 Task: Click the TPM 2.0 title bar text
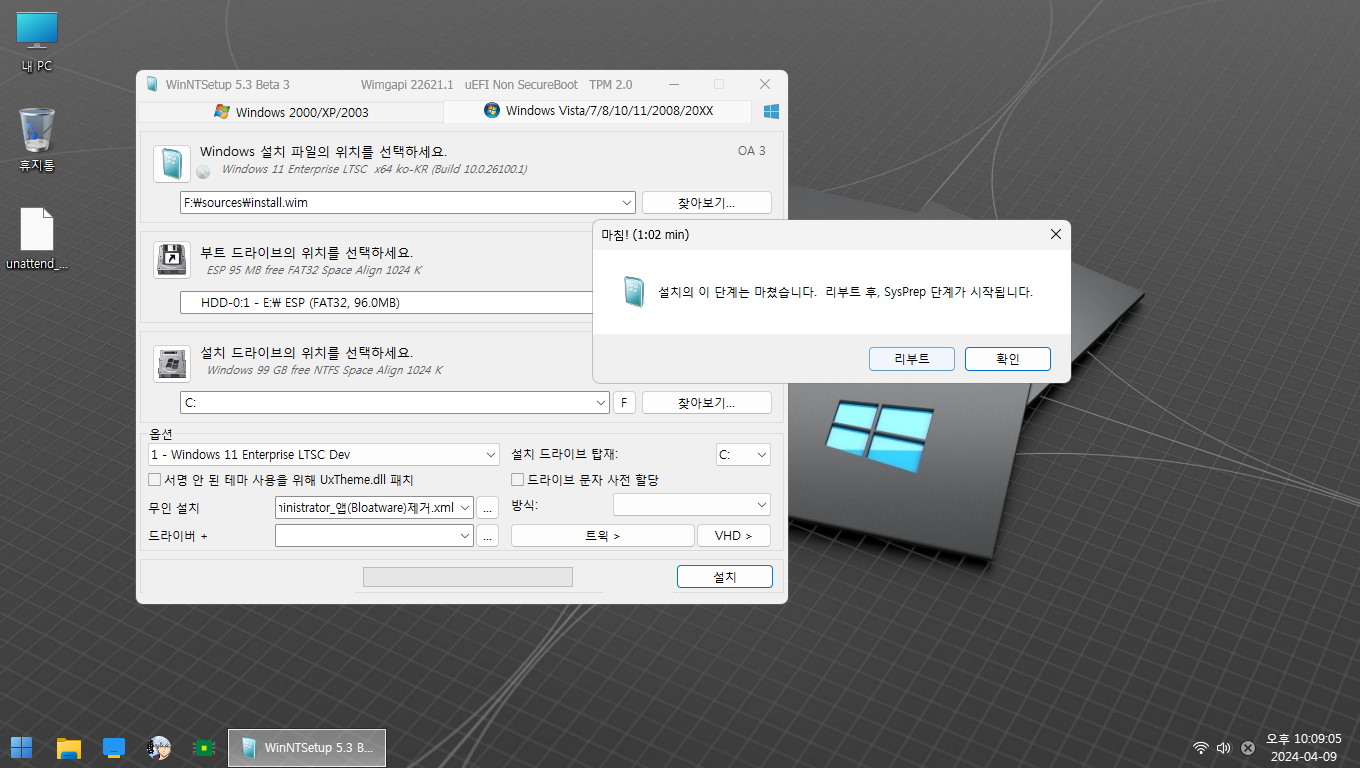point(611,85)
